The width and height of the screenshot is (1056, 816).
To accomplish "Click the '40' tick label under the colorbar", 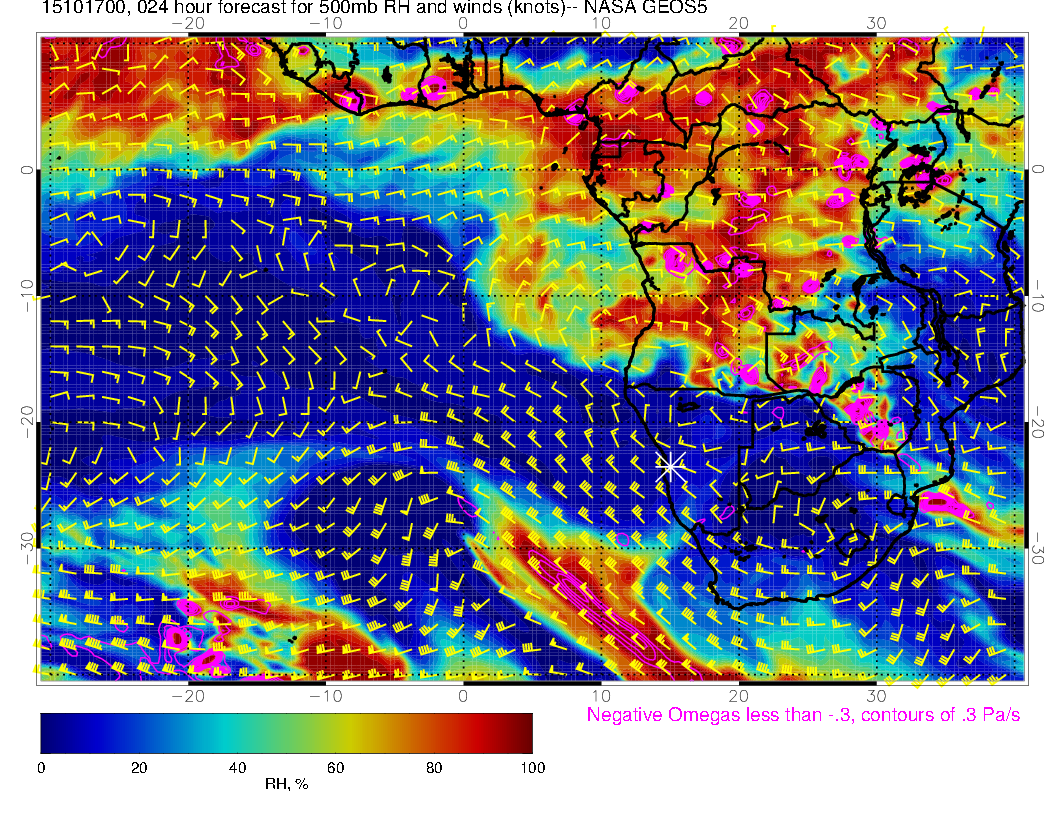I will click(x=237, y=768).
